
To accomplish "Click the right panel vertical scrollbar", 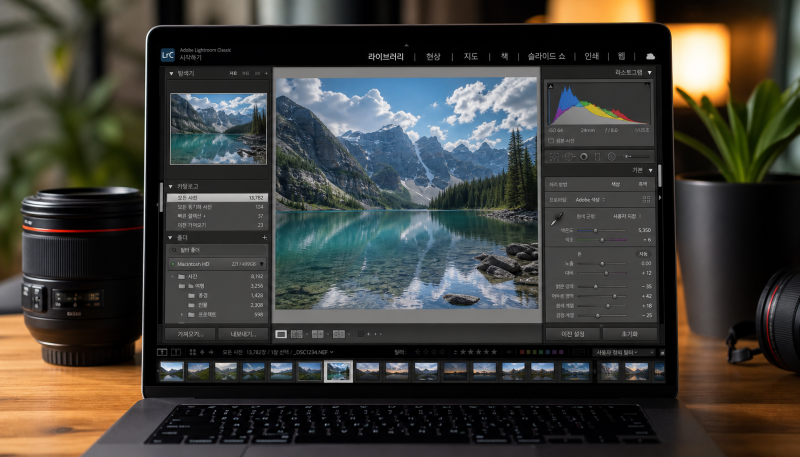I will click(x=660, y=175).
